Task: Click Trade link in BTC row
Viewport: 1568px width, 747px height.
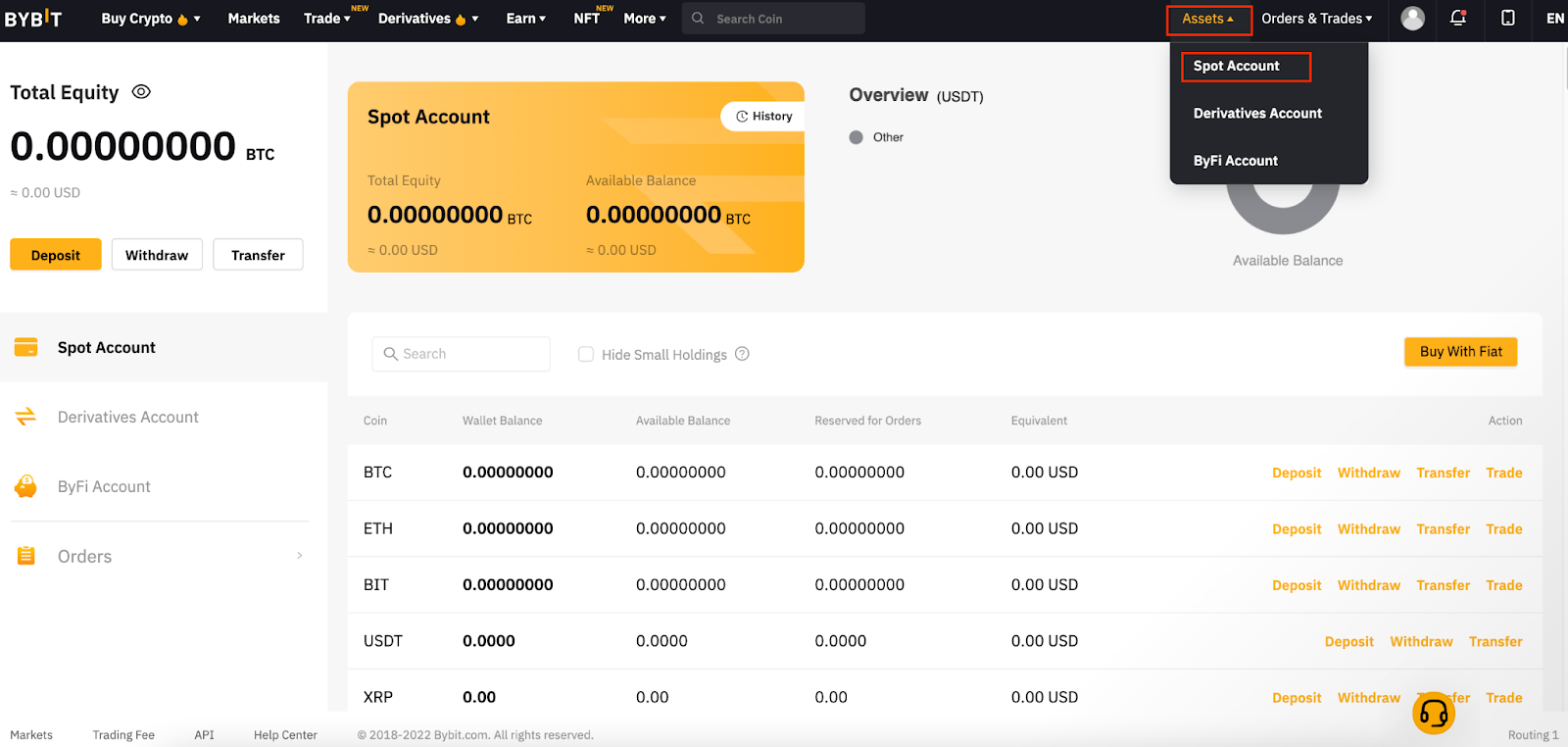Action: coord(1504,473)
